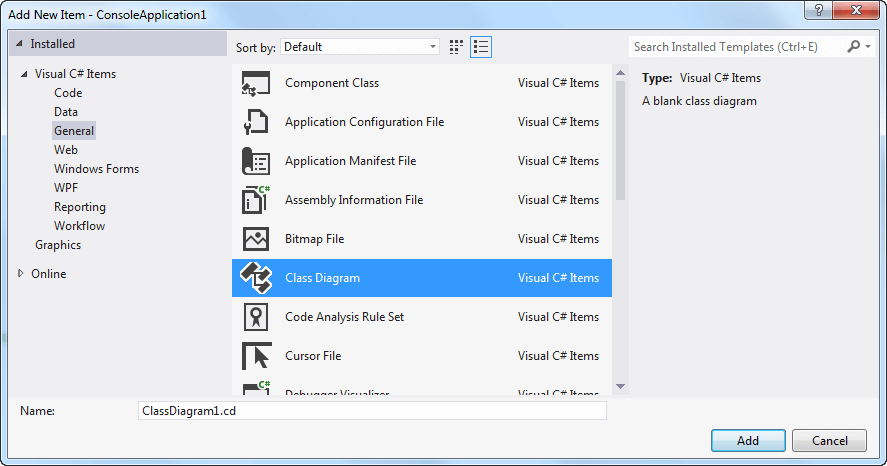Screen dimensions: 887x466
Task: Click the Cancel button
Action: [x=829, y=441]
